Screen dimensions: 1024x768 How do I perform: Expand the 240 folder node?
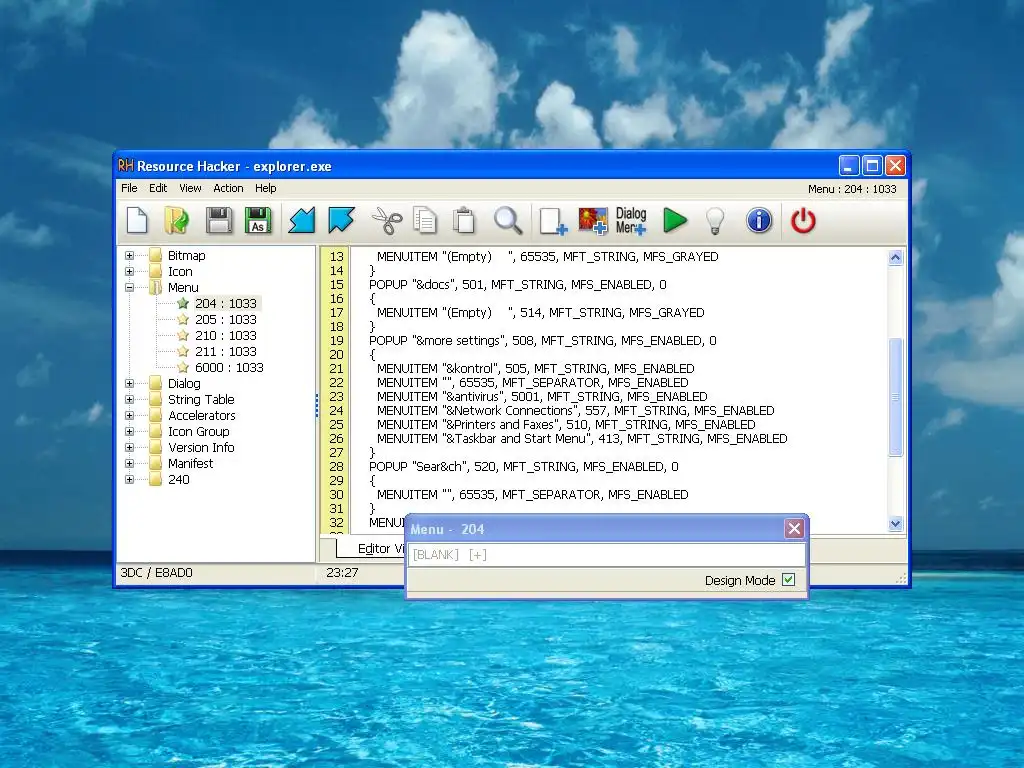[129, 479]
